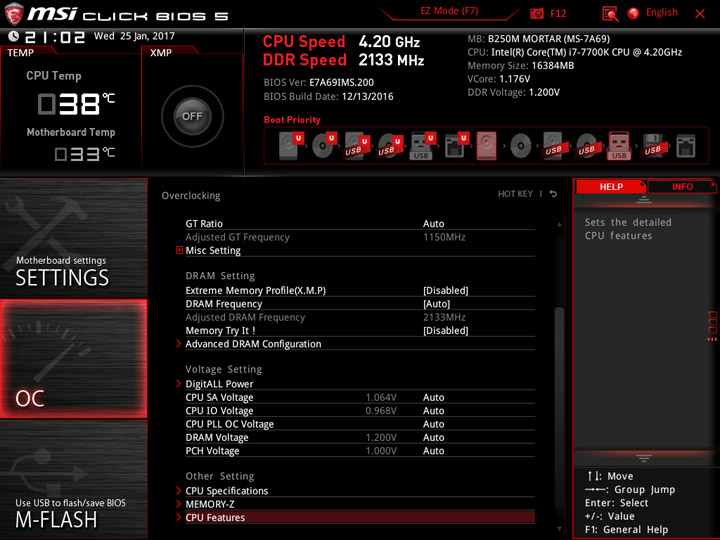Click the language globe icon
Screen dimensions: 720x540
(x=633, y=13)
